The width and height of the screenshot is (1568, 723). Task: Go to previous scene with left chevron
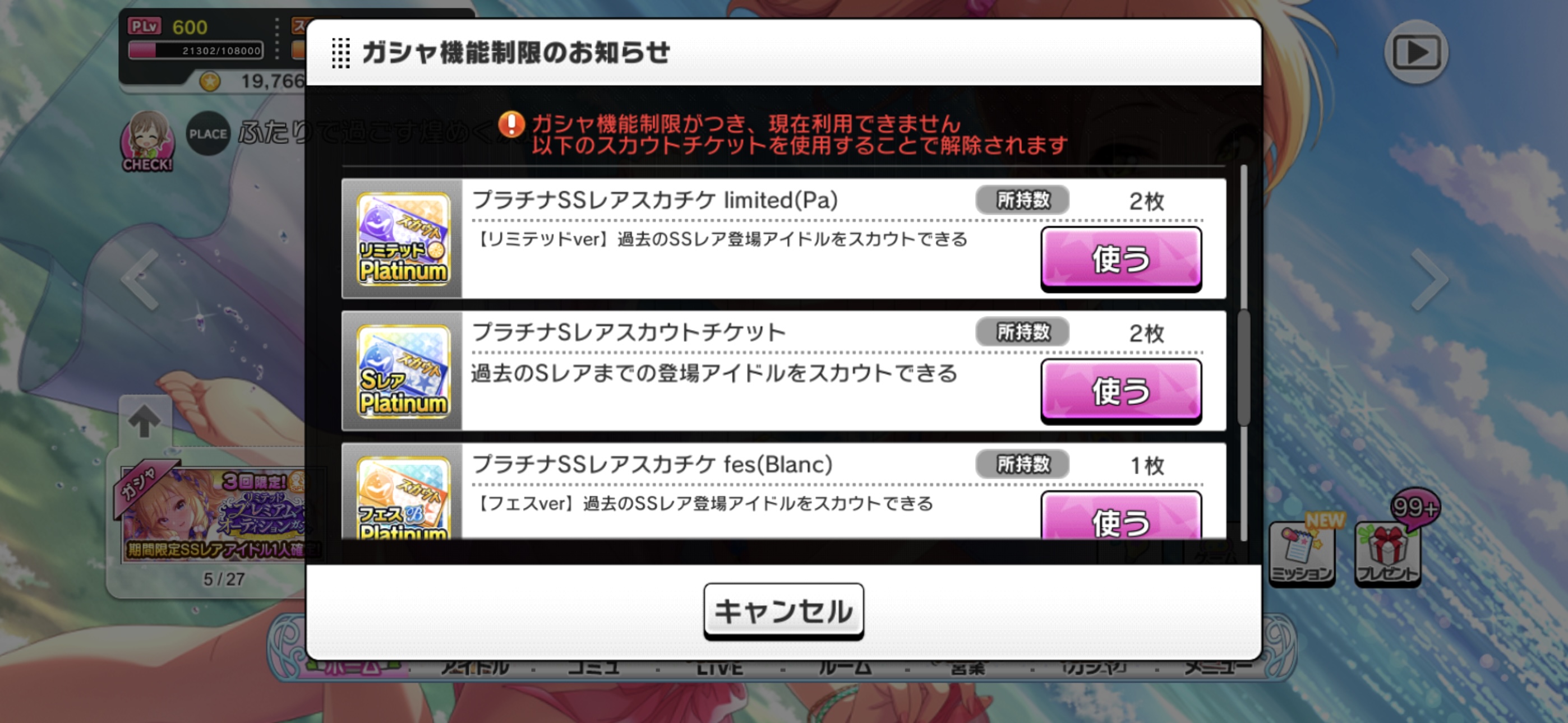141,279
